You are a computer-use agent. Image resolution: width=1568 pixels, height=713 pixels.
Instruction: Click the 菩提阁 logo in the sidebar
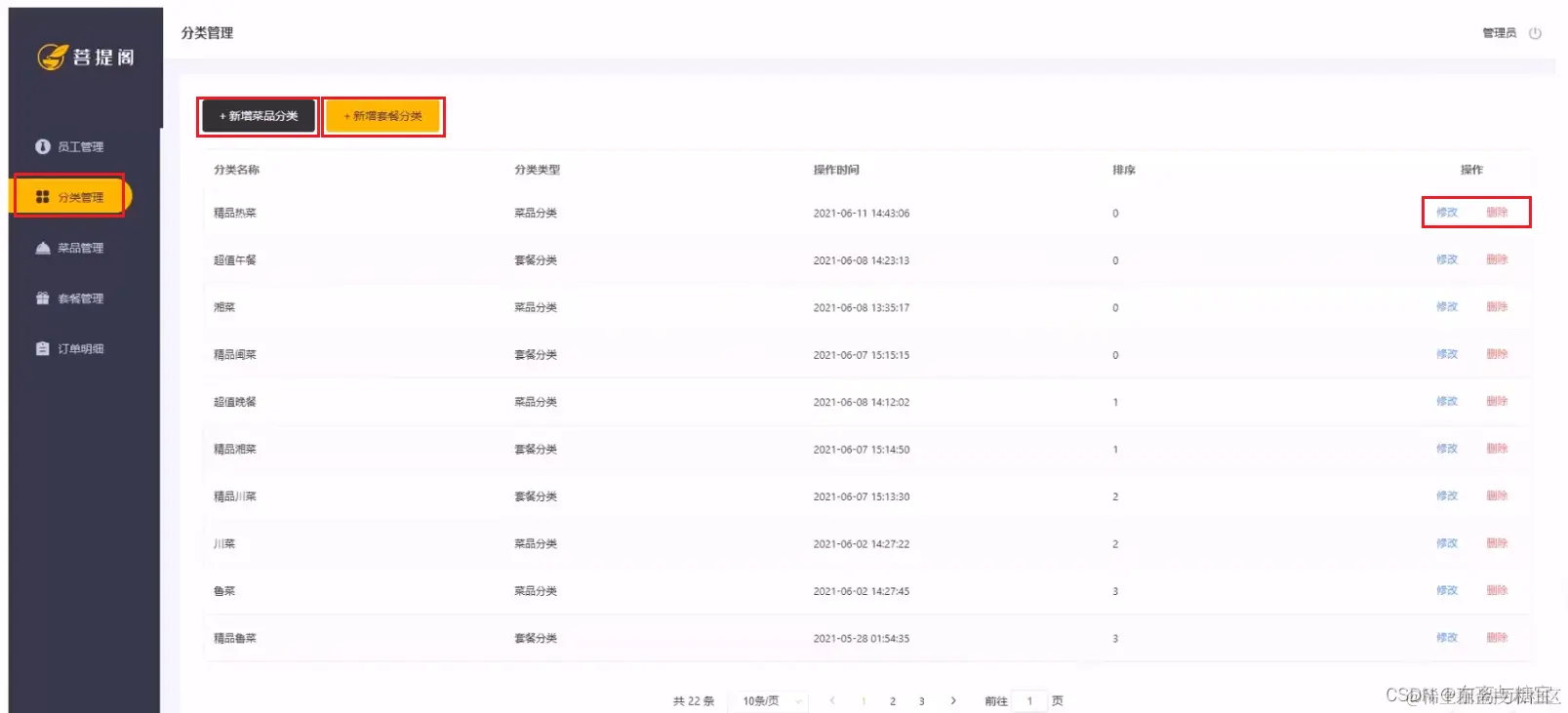[86, 58]
